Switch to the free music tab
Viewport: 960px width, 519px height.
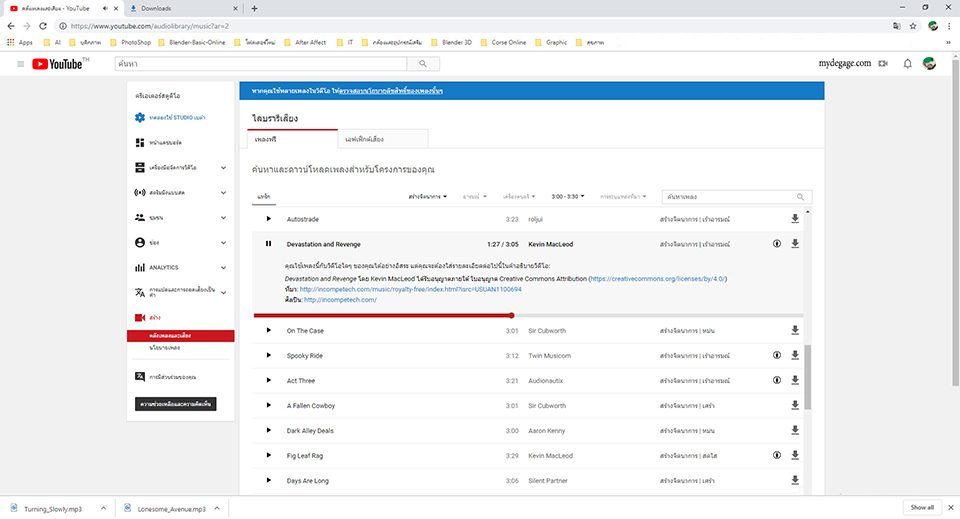(292, 140)
